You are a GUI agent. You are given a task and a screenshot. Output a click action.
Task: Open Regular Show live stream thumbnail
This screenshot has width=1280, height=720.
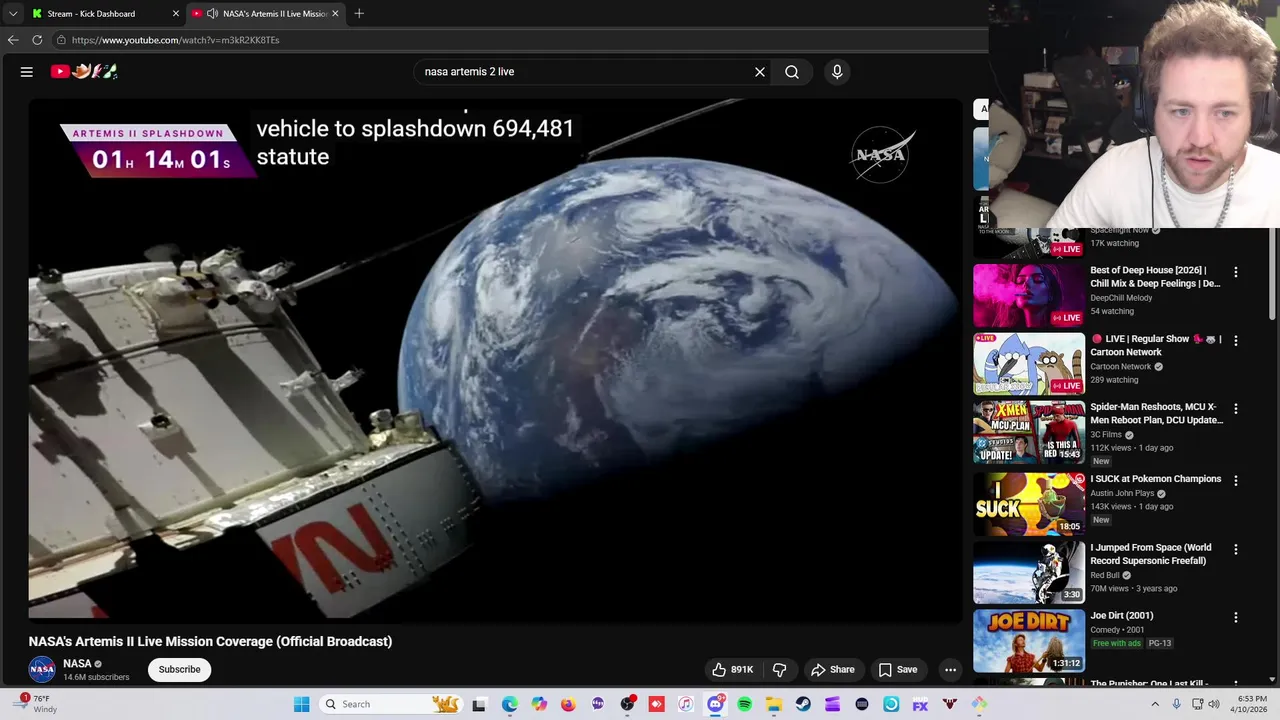click(1029, 364)
